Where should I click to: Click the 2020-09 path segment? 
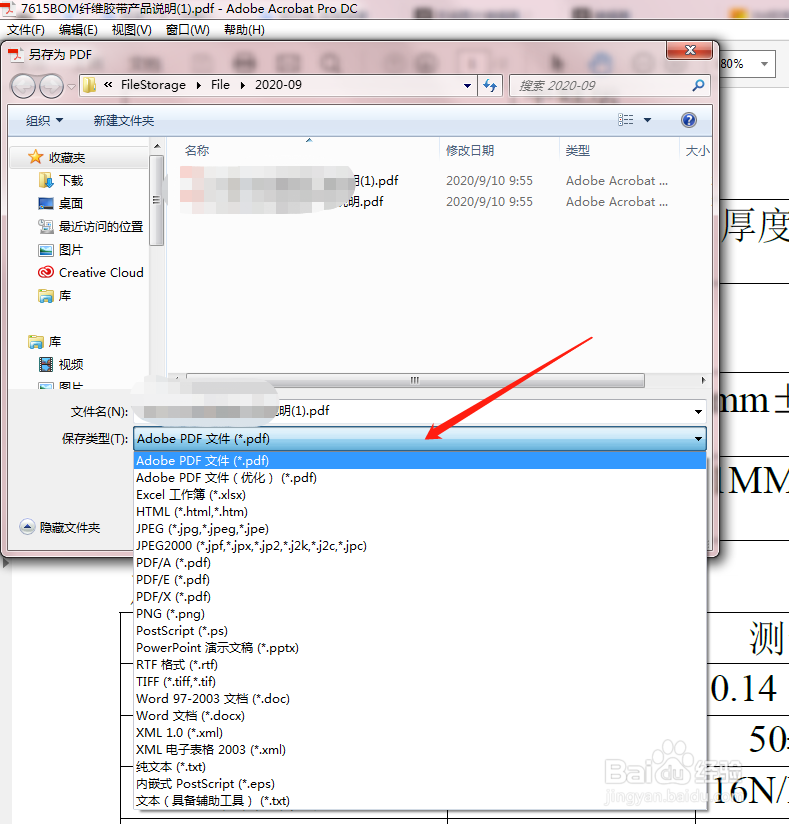[278, 85]
